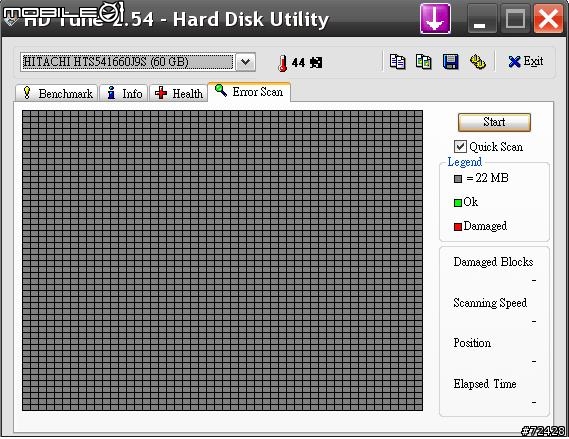Go to the Health tab
The width and height of the screenshot is (569, 439).
[x=179, y=93]
